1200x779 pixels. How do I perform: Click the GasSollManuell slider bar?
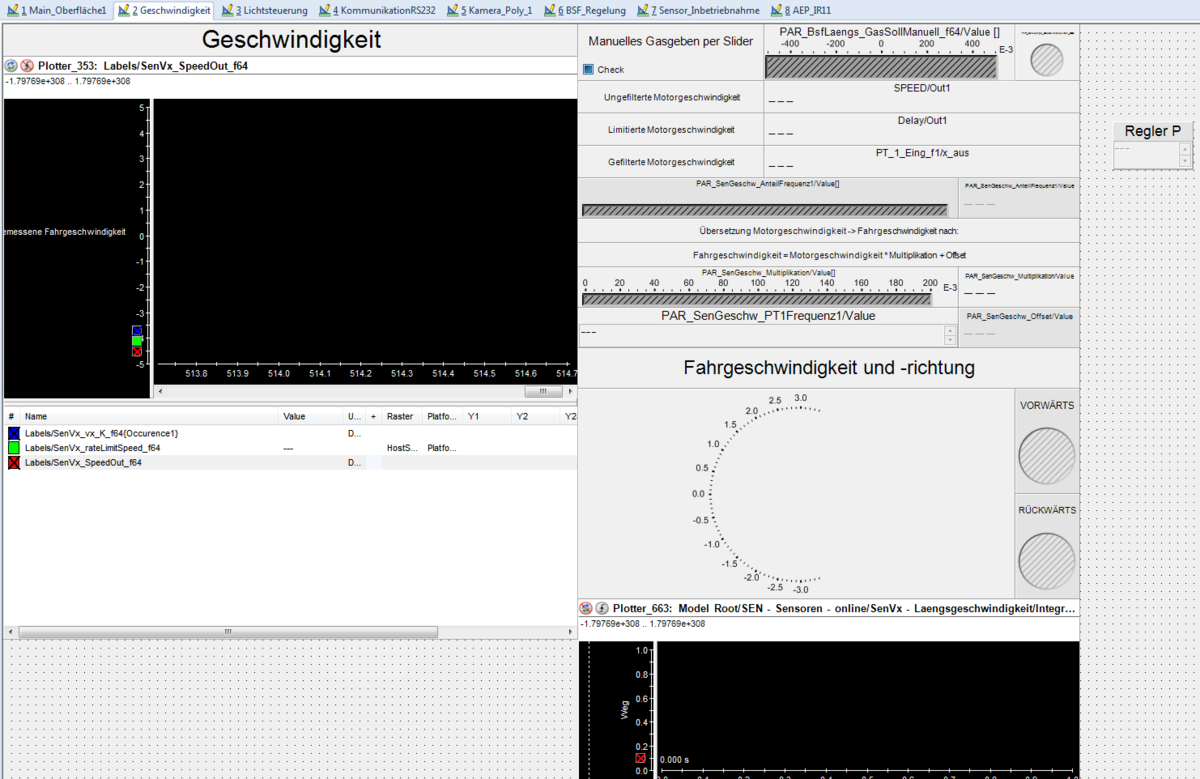click(x=881, y=67)
